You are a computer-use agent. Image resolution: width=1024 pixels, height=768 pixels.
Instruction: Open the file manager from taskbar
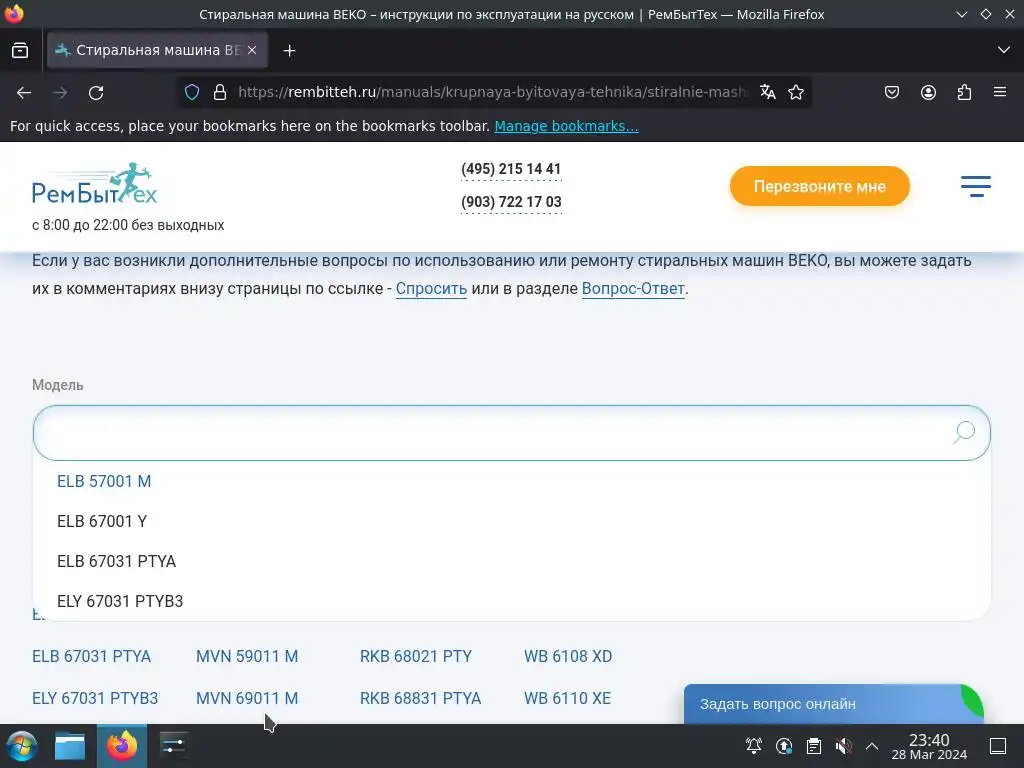pos(70,746)
